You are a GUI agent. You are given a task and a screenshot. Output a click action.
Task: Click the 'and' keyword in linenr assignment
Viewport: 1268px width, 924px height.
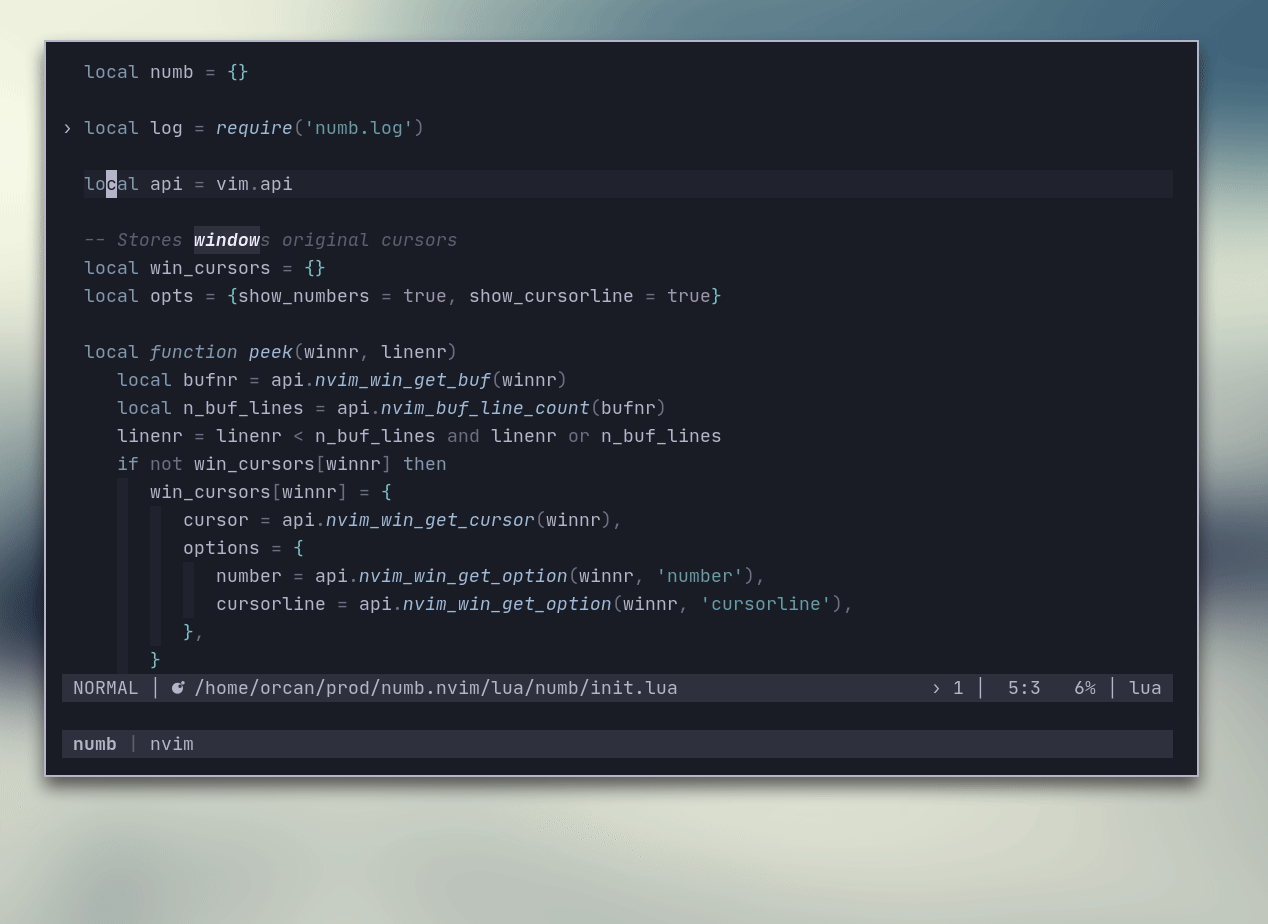463,436
